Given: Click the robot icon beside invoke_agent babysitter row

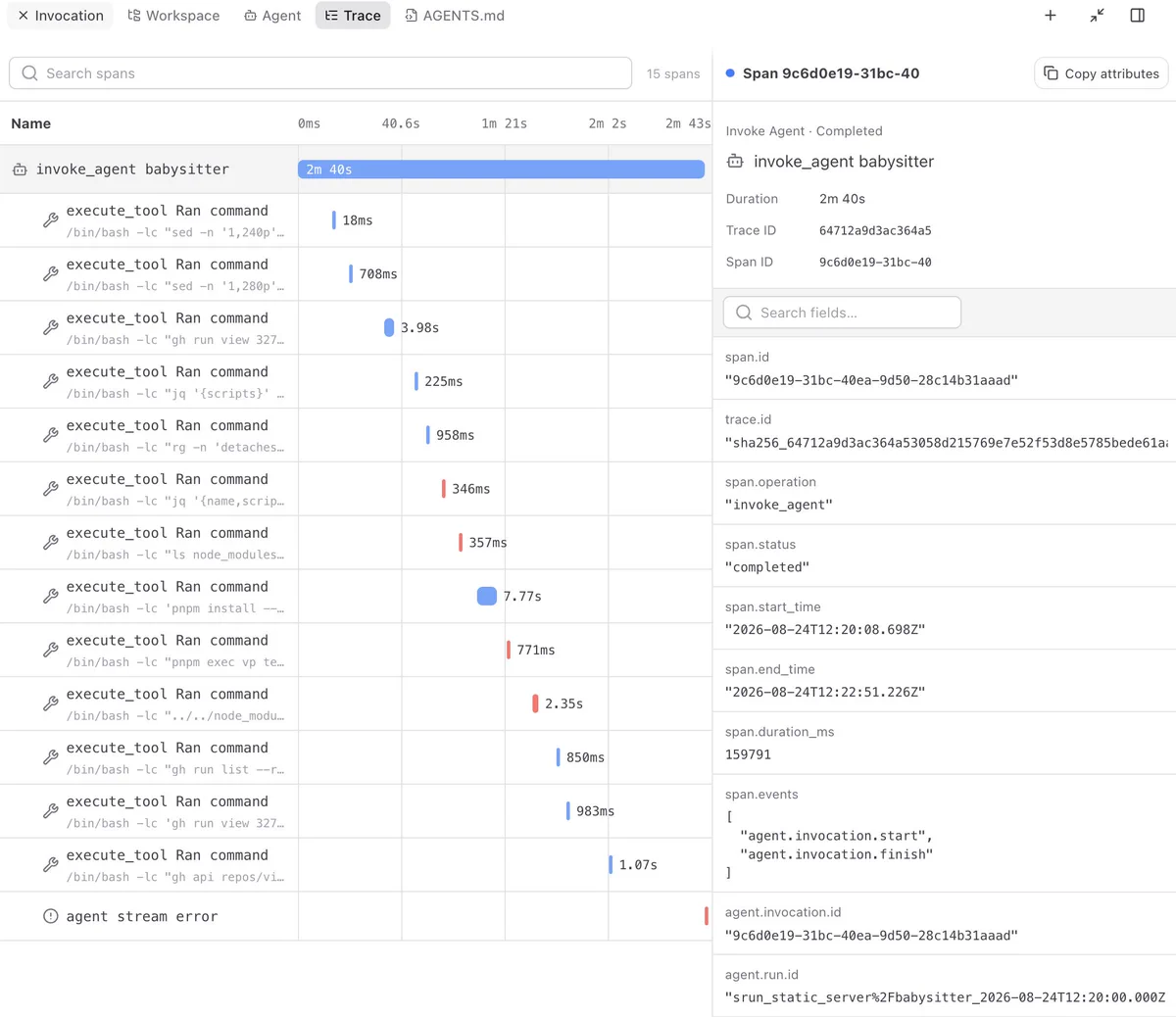Looking at the screenshot, I should point(20,169).
